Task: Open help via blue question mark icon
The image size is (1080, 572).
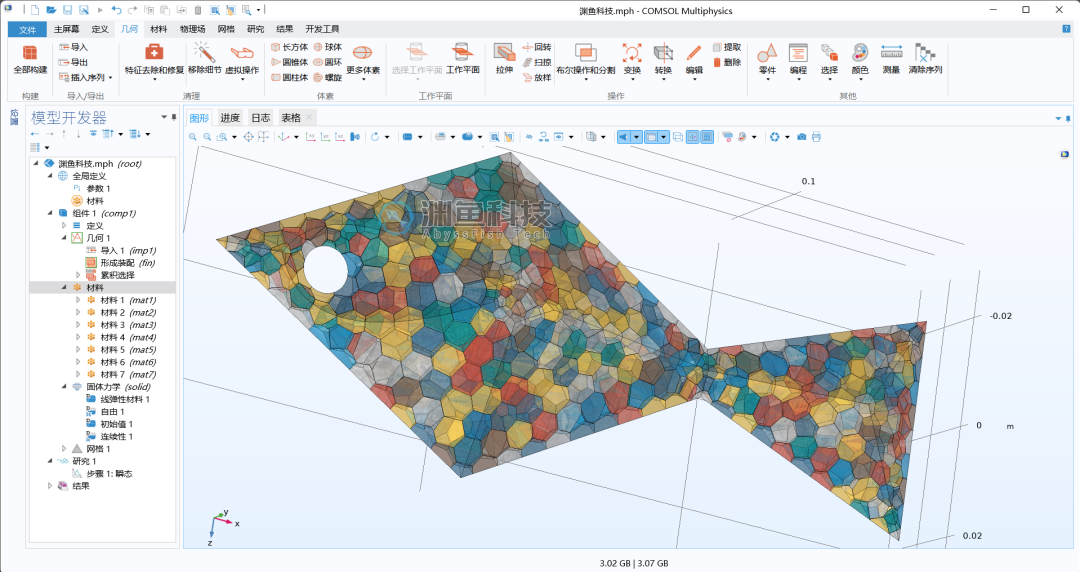Action: click(x=1066, y=29)
